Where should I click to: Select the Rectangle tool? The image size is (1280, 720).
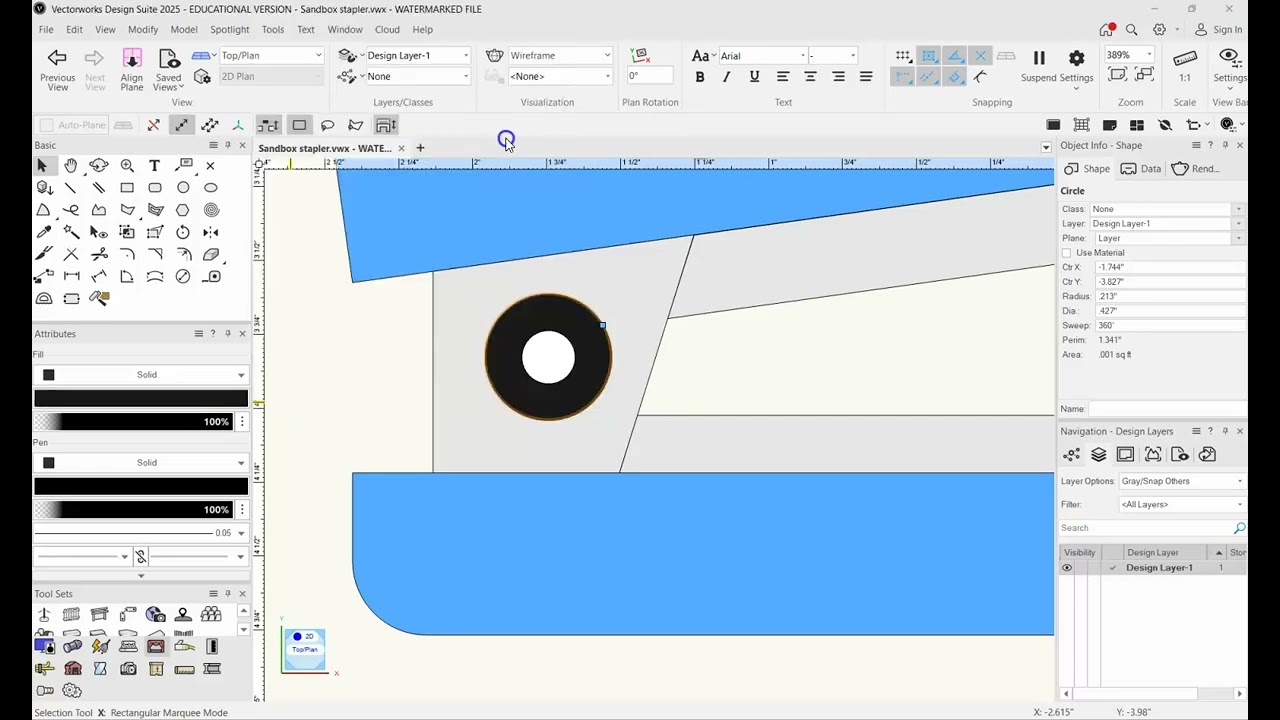(x=127, y=188)
